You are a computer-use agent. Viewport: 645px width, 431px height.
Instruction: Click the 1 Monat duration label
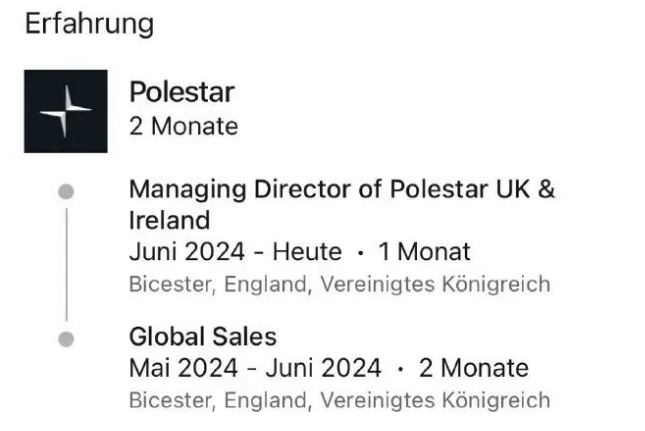(x=424, y=251)
